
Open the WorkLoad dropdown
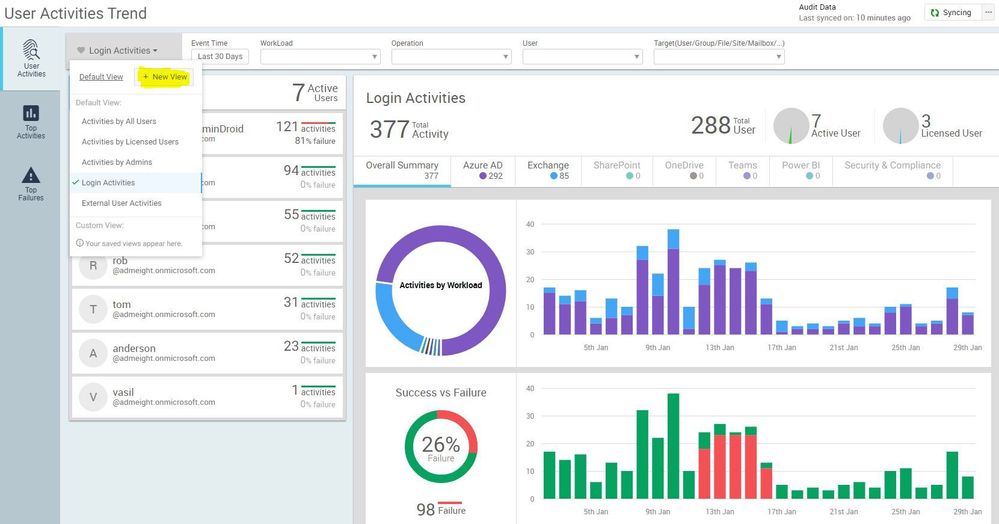(x=320, y=57)
